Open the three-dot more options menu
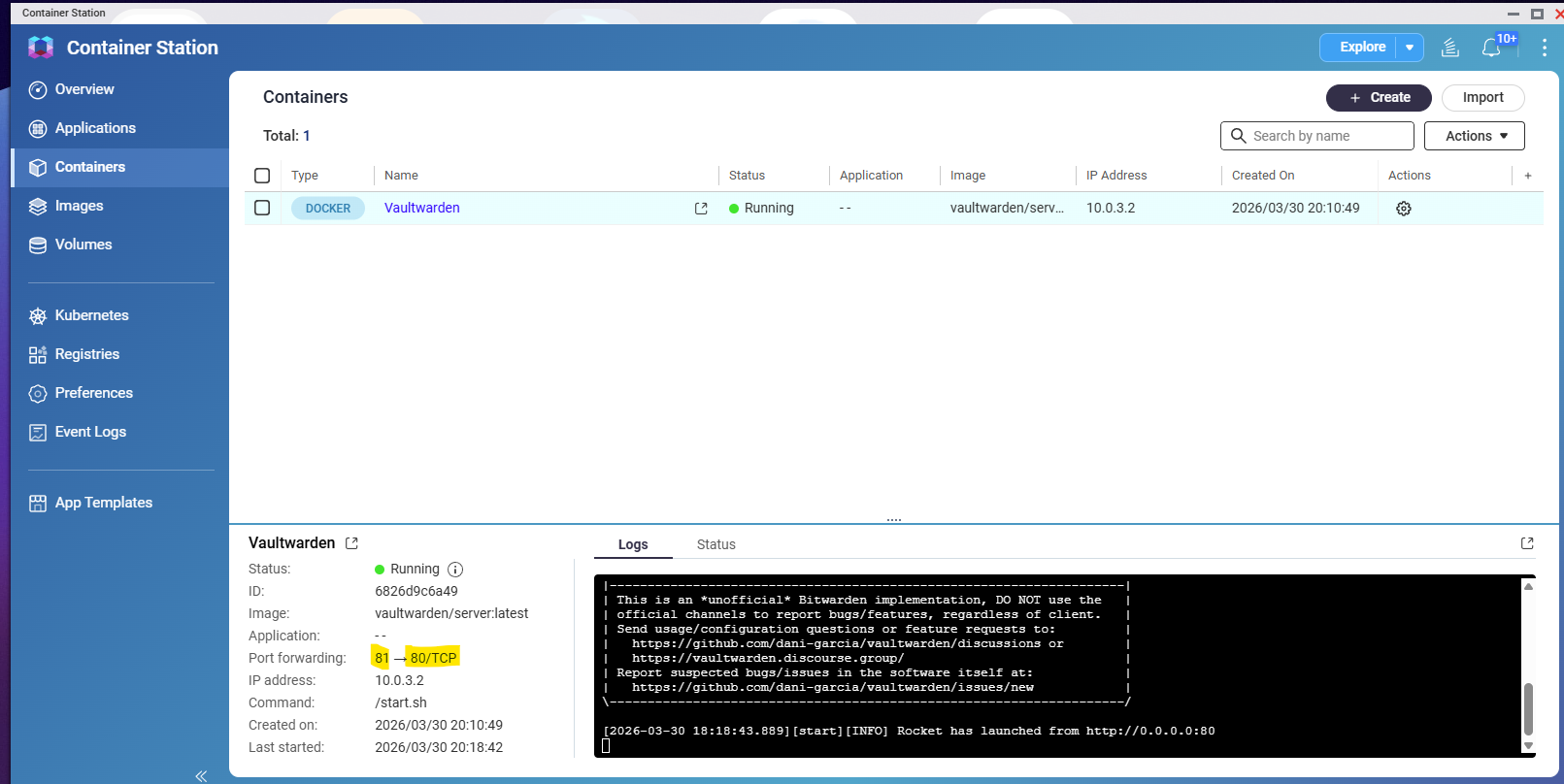Image resolution: width=1564 pixels, height=784 pixels. [1544, 48]
